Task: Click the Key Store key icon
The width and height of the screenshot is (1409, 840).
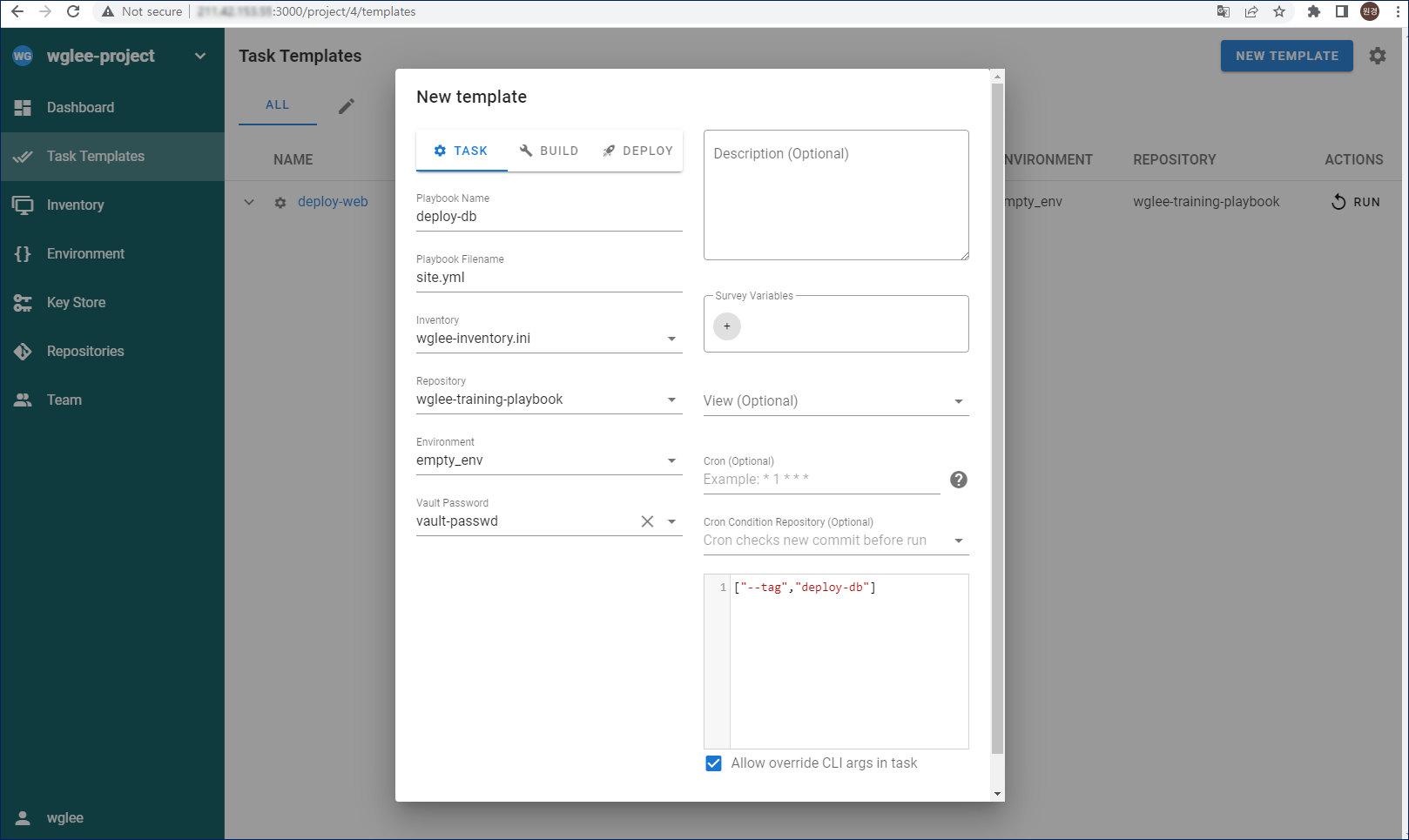Action: point(23,303)
